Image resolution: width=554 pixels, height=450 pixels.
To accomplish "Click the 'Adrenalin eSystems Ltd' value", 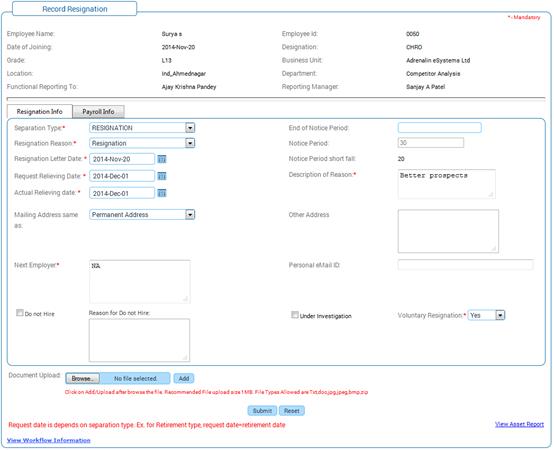I will coord(438,60).
